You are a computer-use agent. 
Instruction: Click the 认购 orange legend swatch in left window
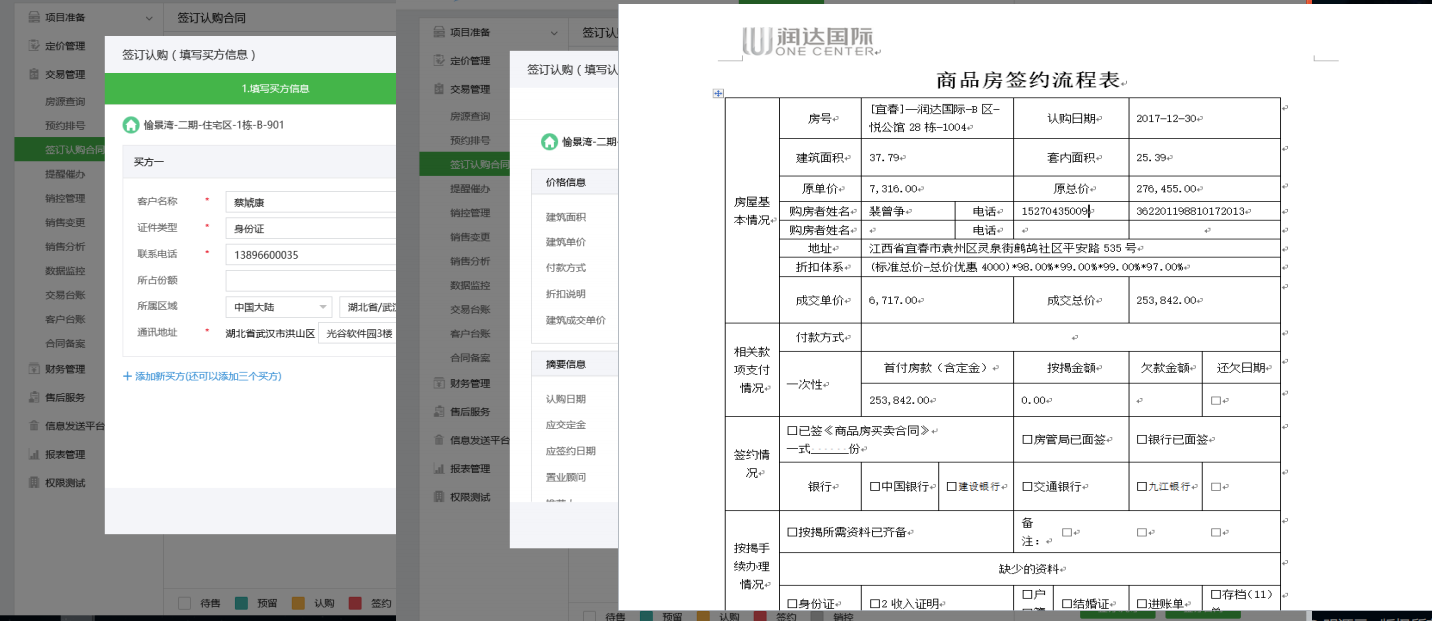pyautogui.click(x=298, y=603)
